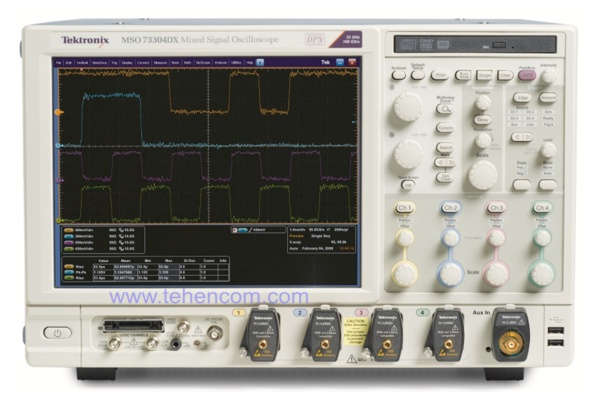Open the Measure menu

(x=160, y=62)
